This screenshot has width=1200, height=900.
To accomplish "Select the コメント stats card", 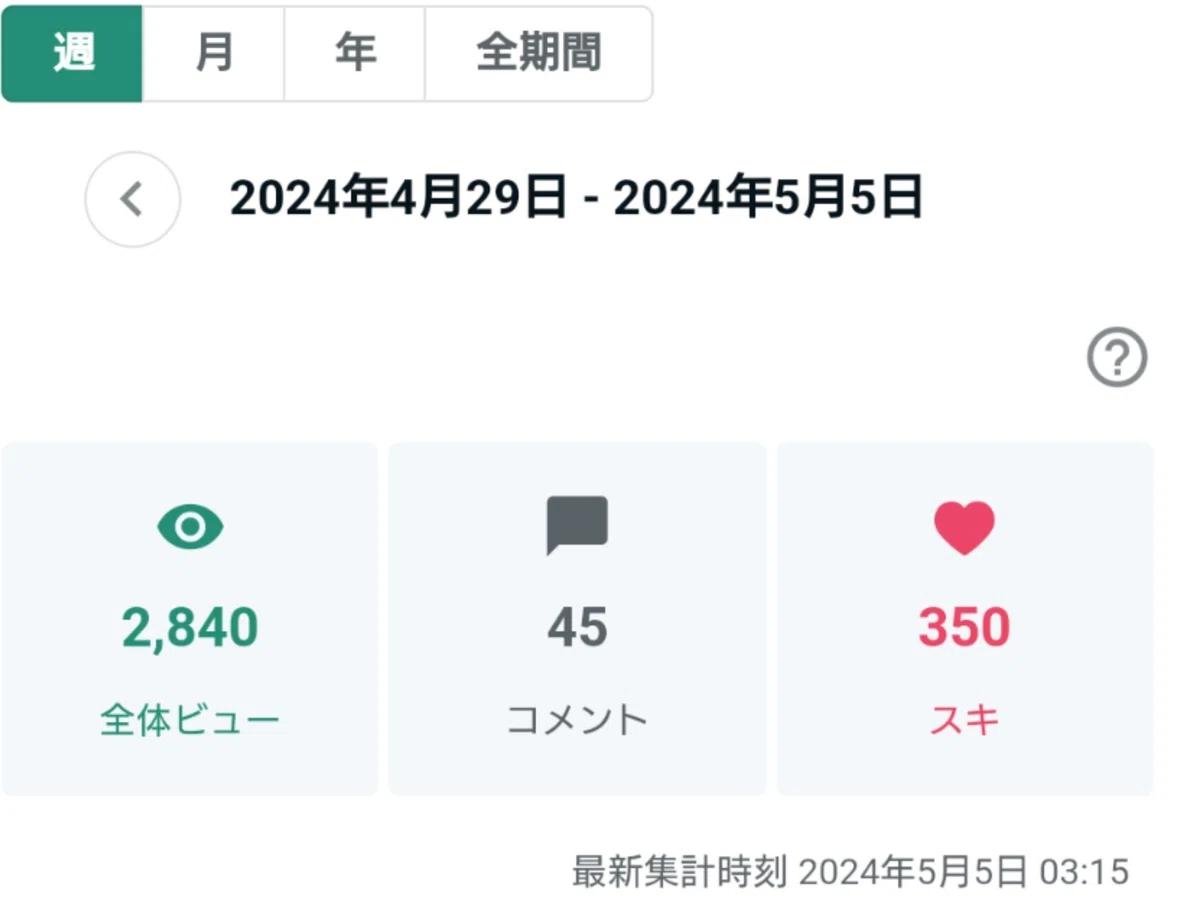I will (577, 619).
